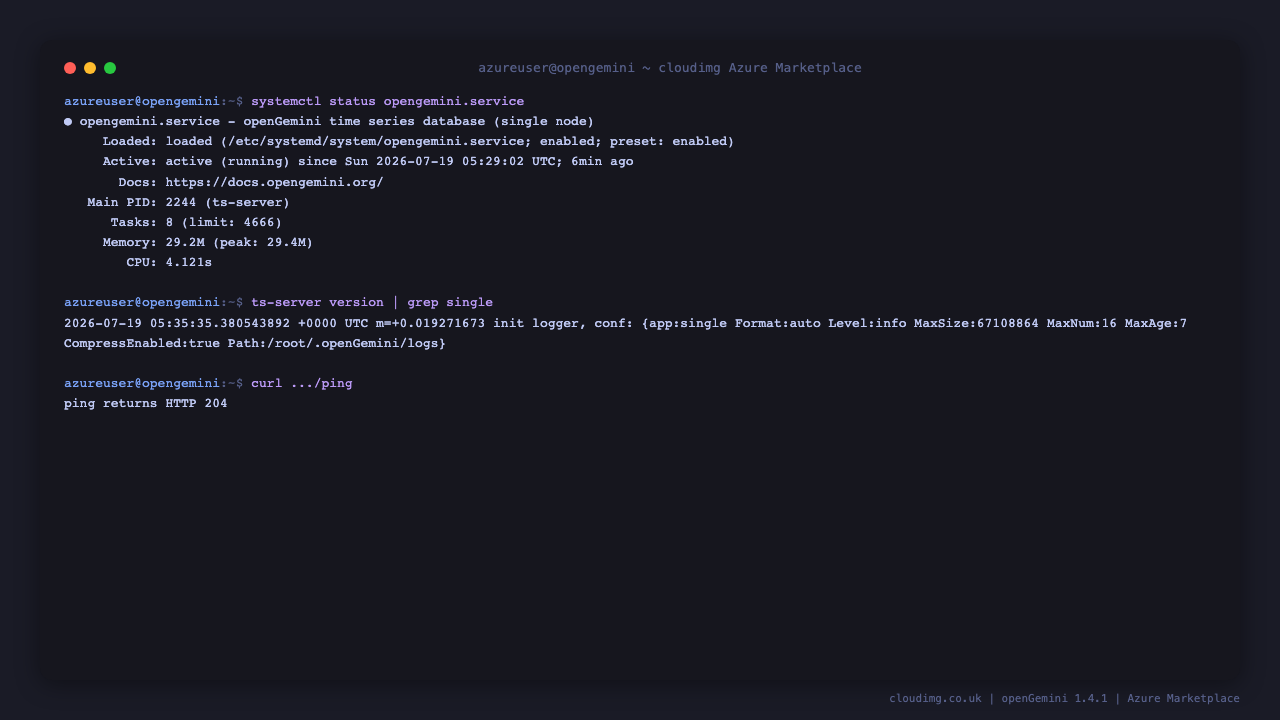Click the cloudimg.co.uk footer text

935,698
